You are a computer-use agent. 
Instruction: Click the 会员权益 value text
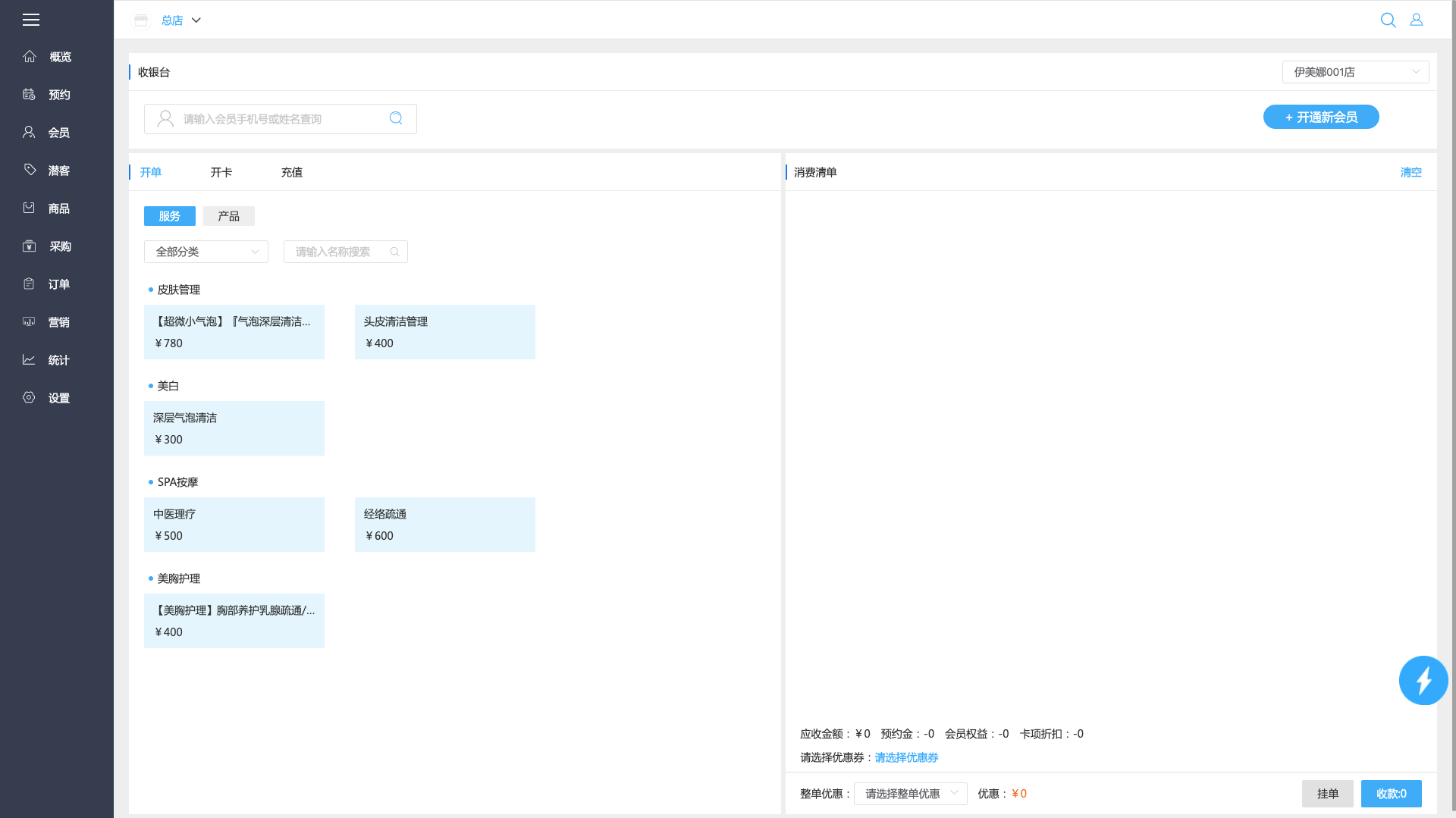pyautogui.click(x=977, y=734)
